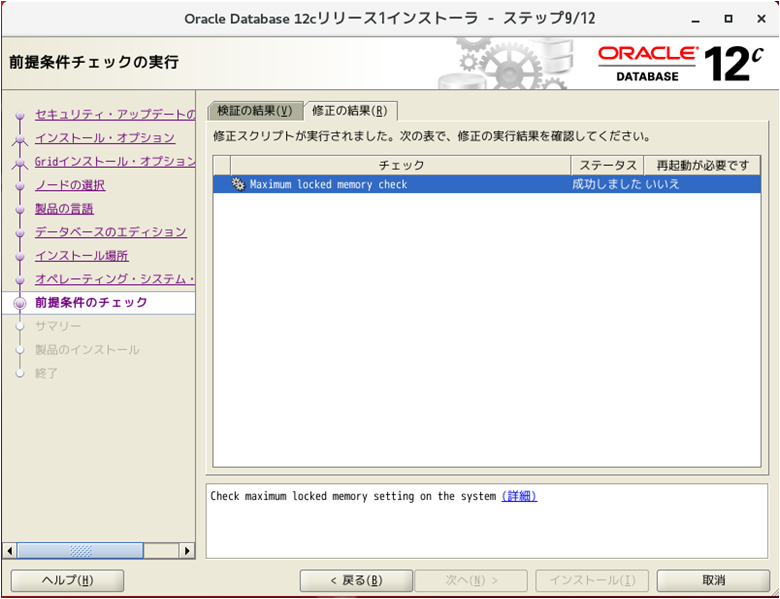Click the branching step marker beside インストール・オプション
The height and width of the screenshot is (599, 780).
pyautogui.click(x=20, y=139)
